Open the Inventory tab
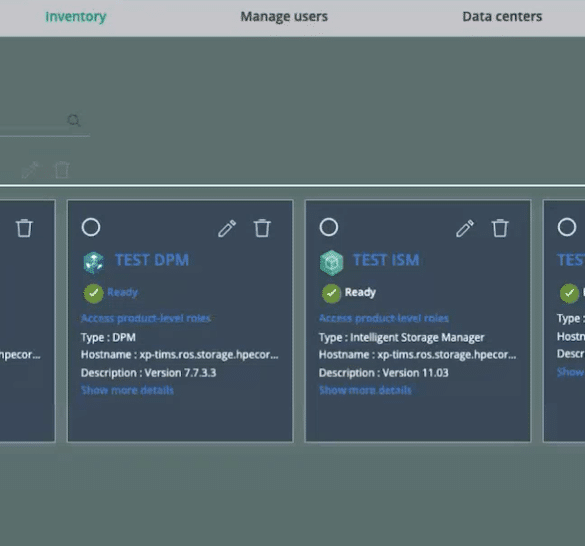The height and width of the screenshot is (546, 585). (76, 16)
